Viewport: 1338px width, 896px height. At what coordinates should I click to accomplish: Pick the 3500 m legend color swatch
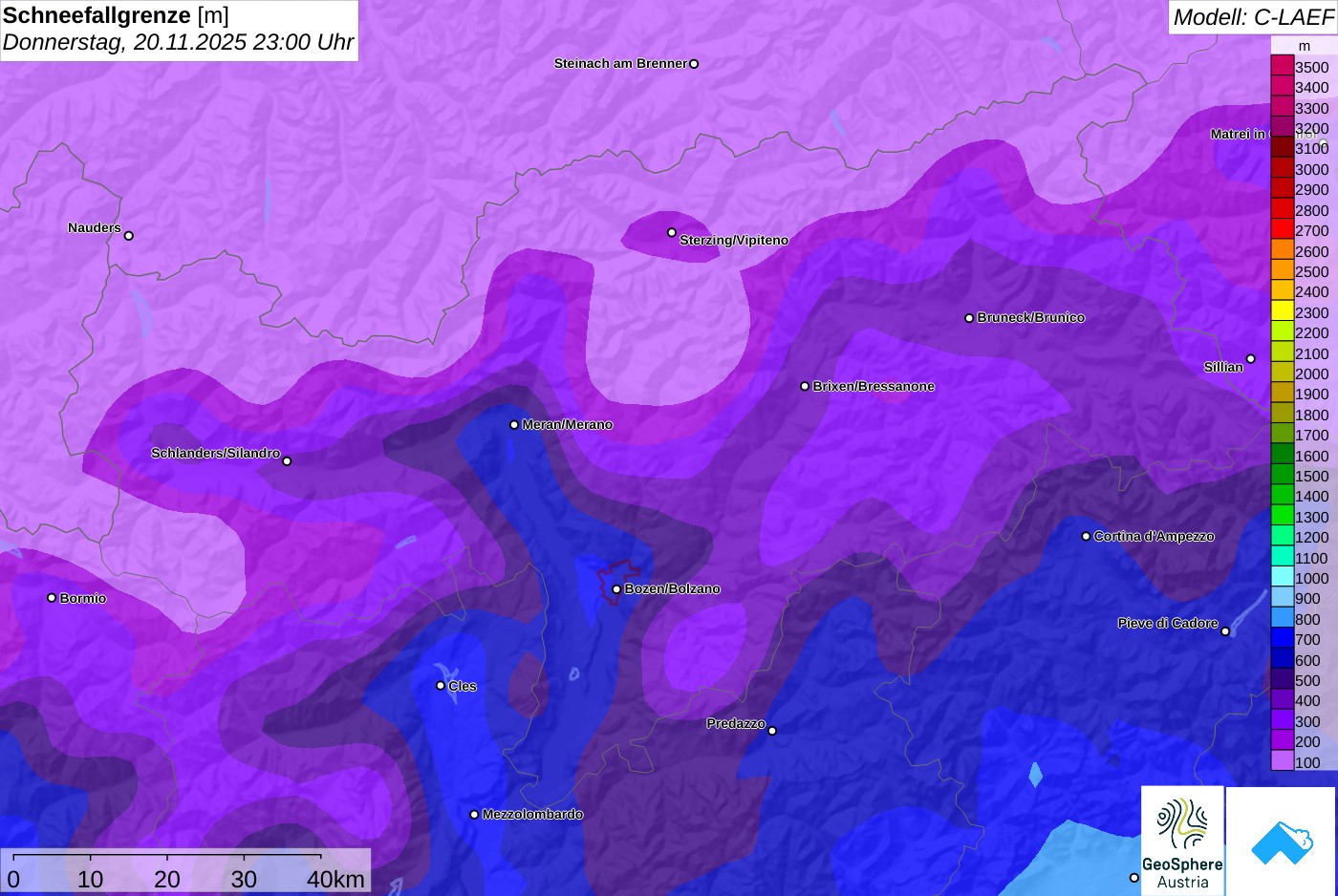(1282, 66)
